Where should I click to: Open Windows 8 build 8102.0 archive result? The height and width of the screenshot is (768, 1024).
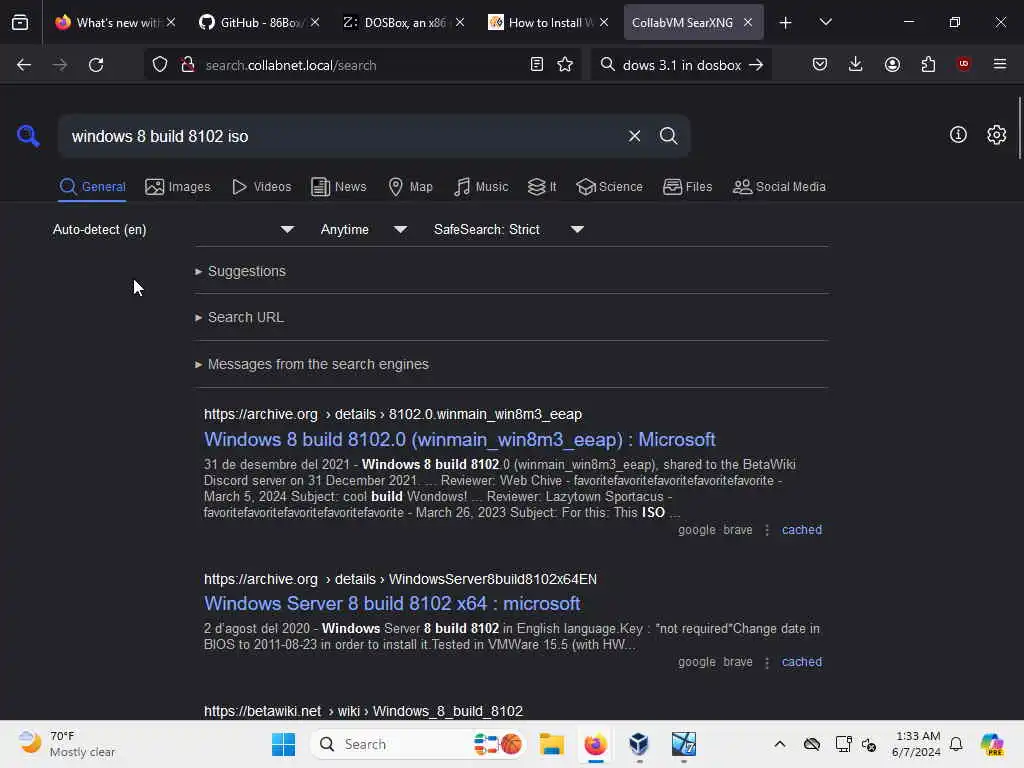click(x=460, y=440)
